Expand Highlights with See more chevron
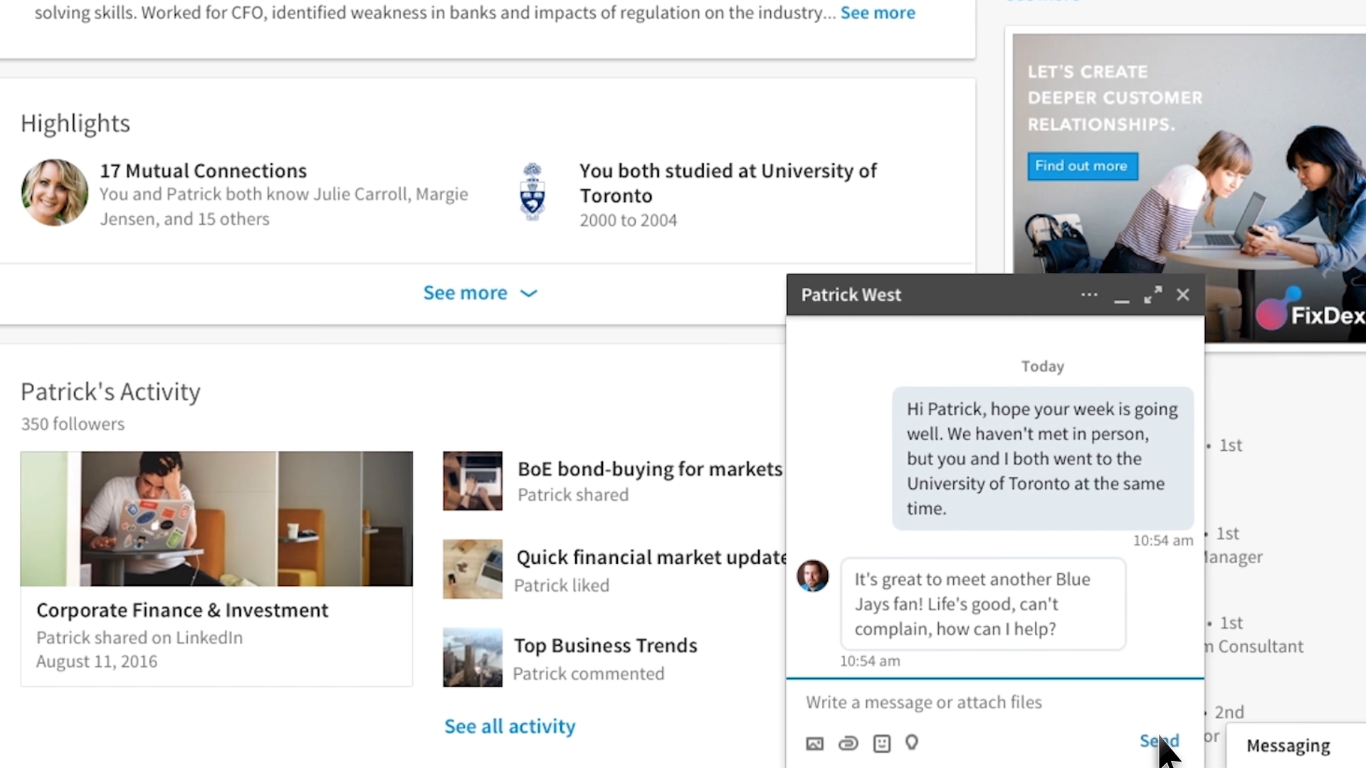This screenshot has height=768, width=1366. pos(480,293)
